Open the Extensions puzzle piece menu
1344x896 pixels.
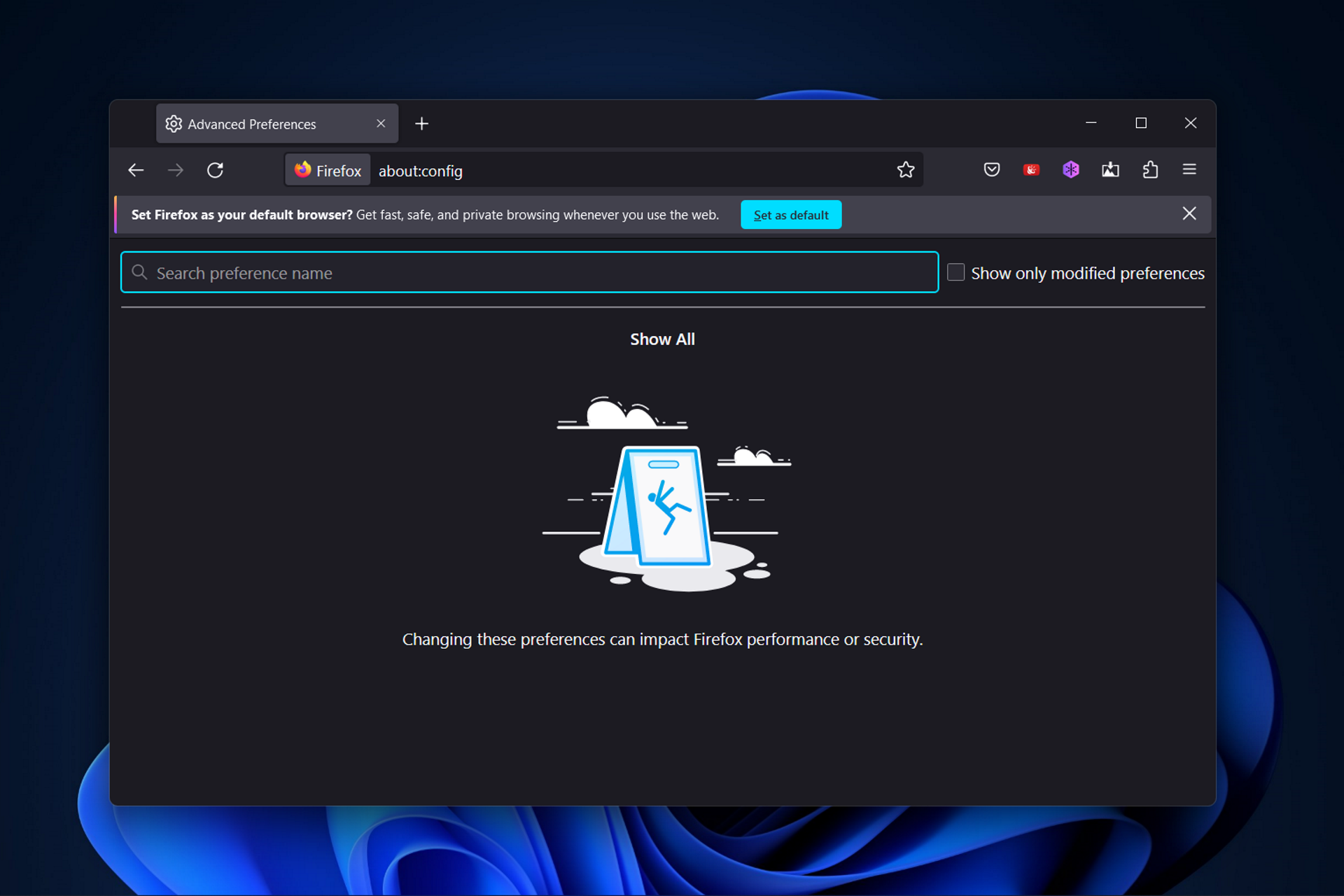coord(1150,169)
